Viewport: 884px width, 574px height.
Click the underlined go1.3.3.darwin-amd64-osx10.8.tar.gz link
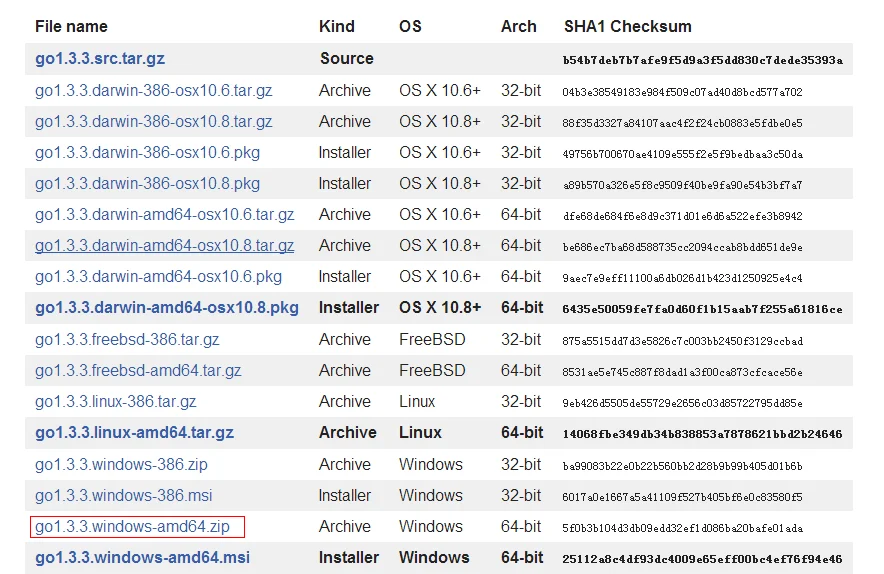(x=165, y=245)
